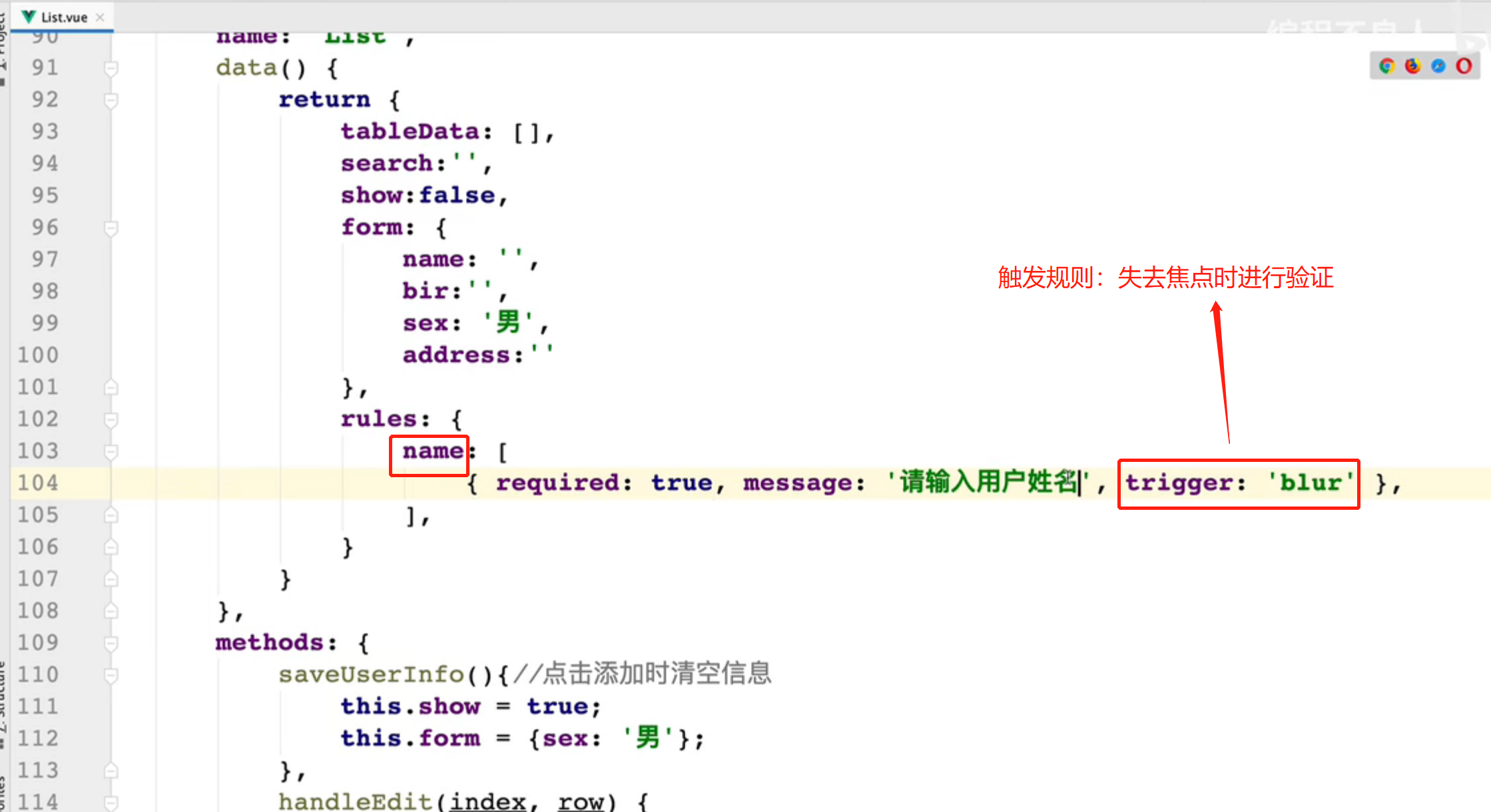Place cursor on 'tableData' property
The image size is (1491, 812).
coord(410,131)
